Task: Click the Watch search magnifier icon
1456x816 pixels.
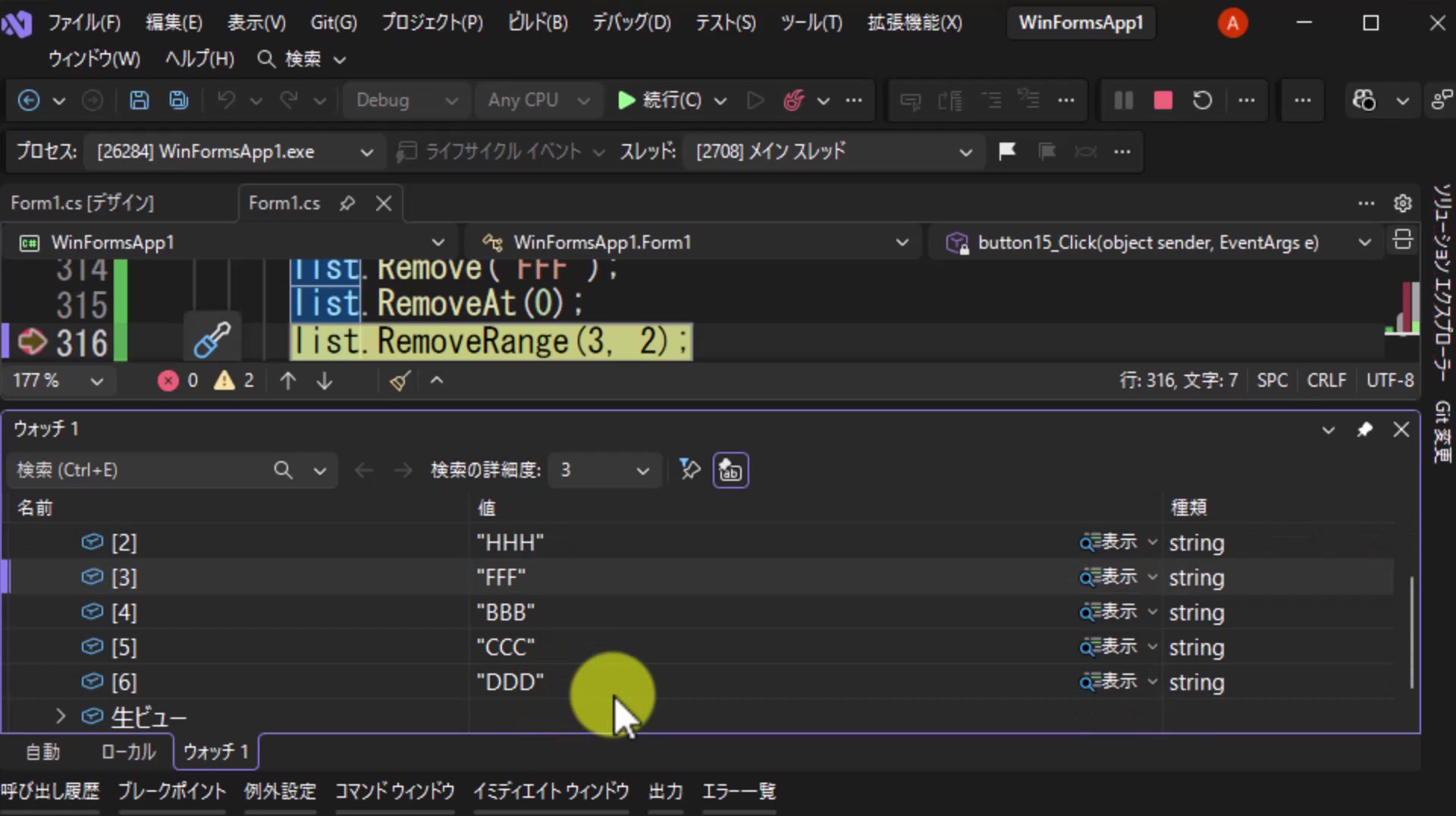Action: point(283,470)
